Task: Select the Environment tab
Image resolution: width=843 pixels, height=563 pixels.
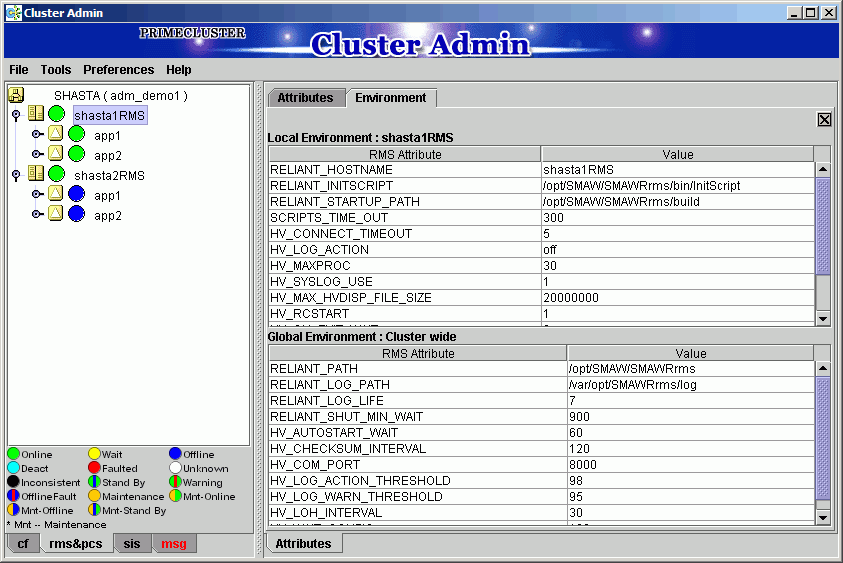Action: [x=391, y=98]
